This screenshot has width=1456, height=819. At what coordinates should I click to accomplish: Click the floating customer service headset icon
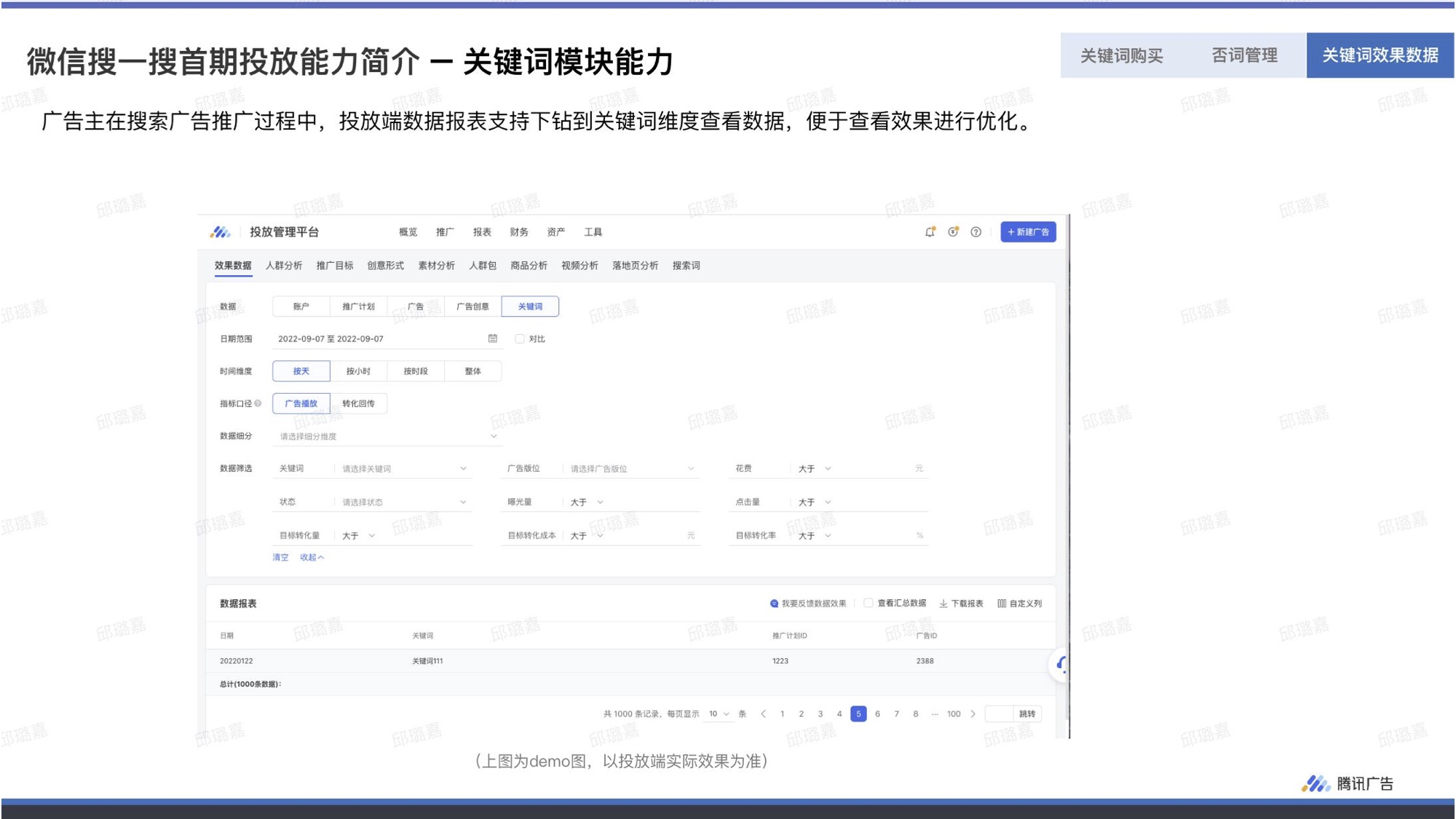pyautogui.click(x=1061, y=664)
